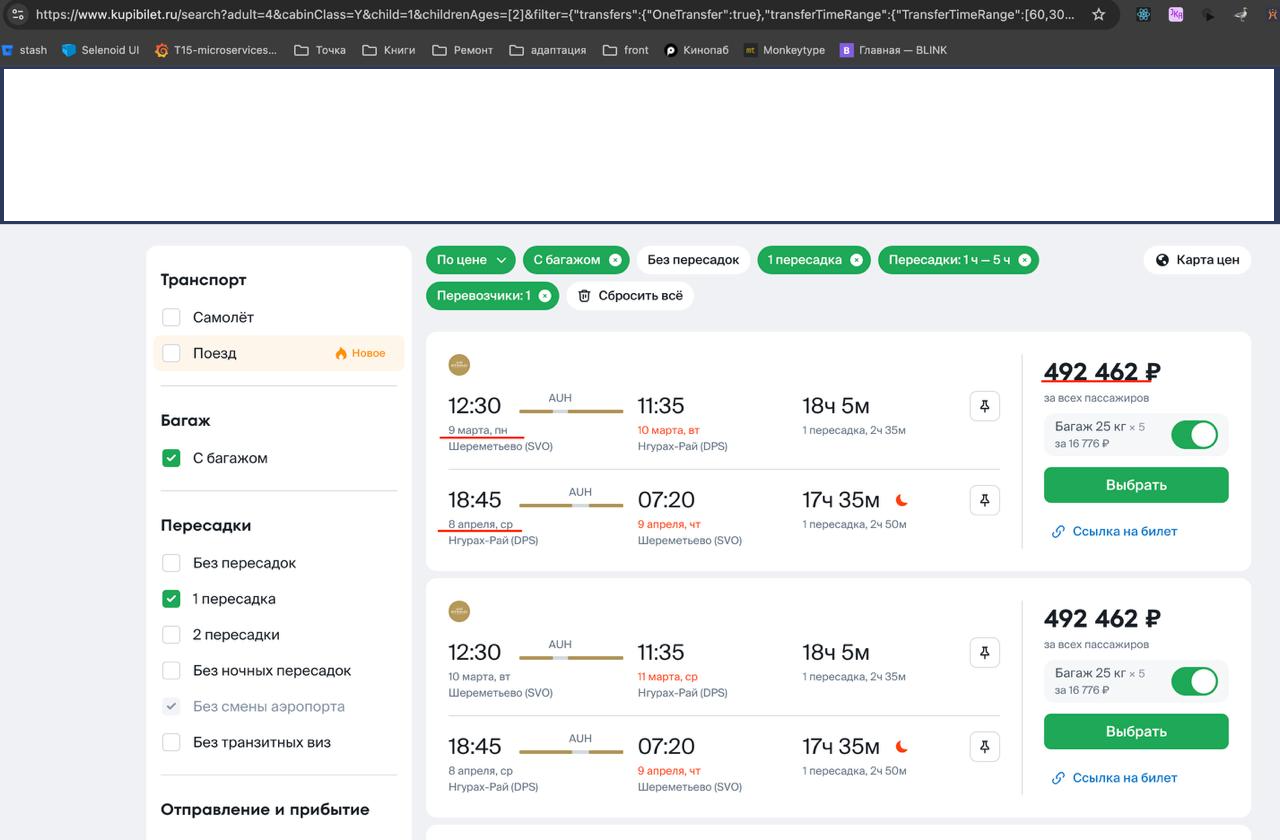Click 'Выбрать' on the first ticket
The width and height of the screenshot is (1280, 840).
click(1136, 485)
